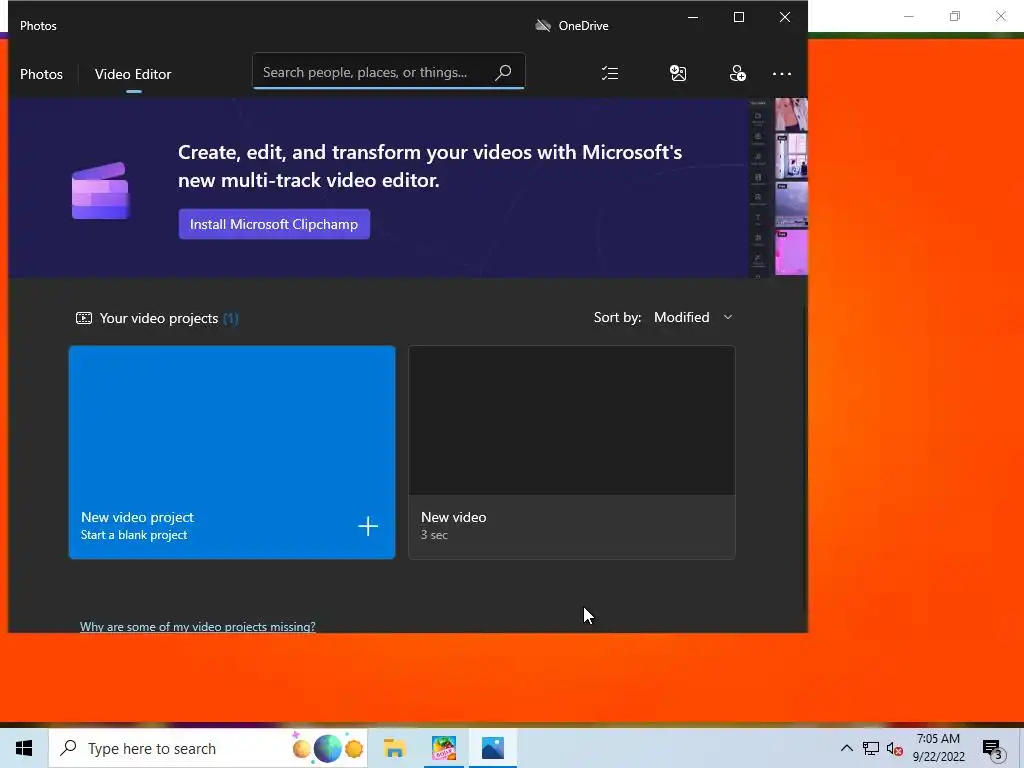The height and width of the screenshot is (768, 1024).
Task: Click the OneDrive label in title bar
Action: click(583, 25)
